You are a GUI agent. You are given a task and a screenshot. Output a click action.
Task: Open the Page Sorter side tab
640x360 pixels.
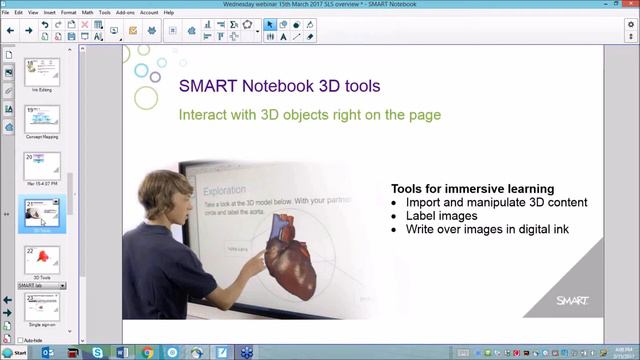(9, 55)
